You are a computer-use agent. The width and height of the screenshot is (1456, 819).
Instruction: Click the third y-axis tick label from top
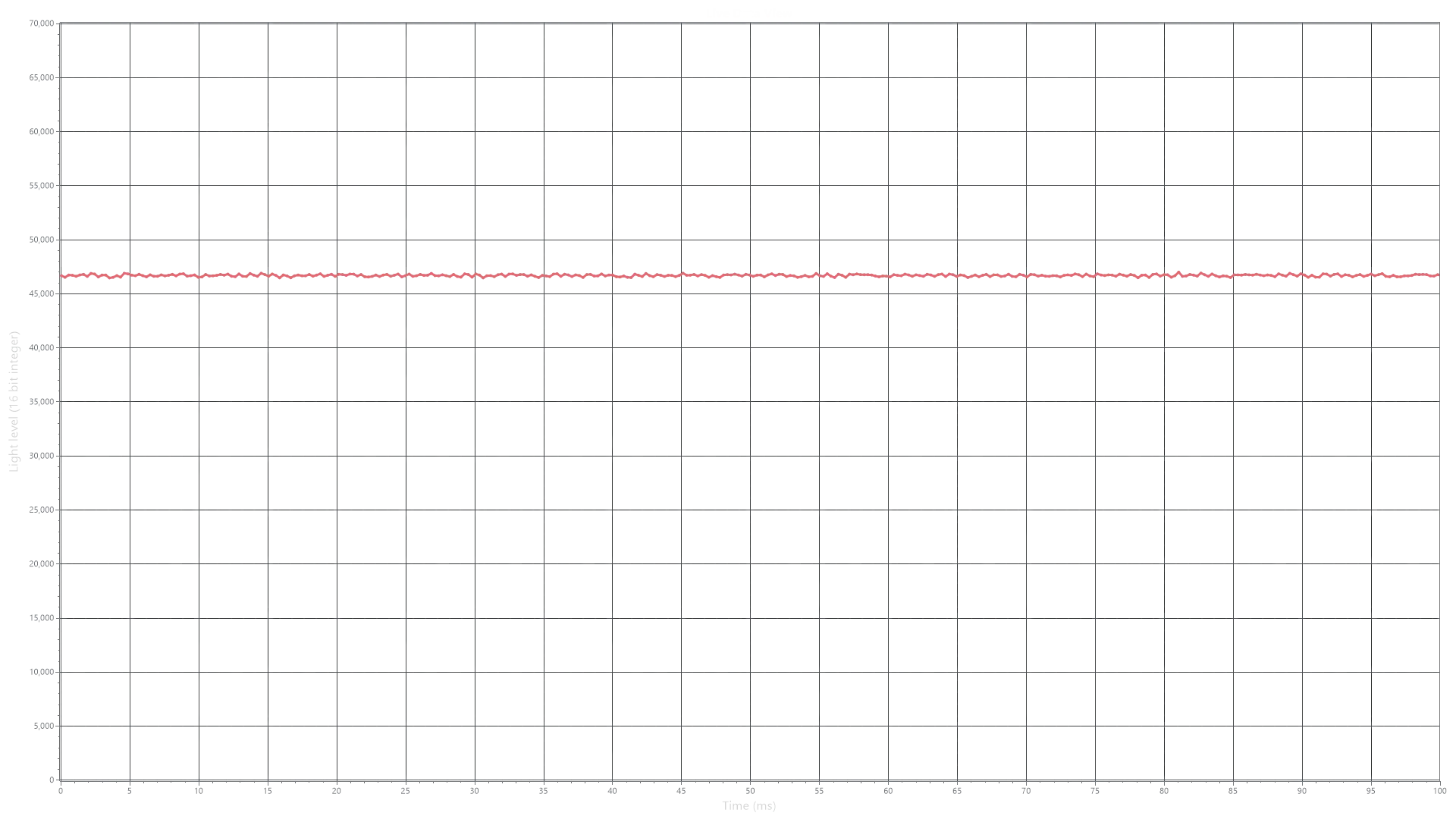[x=40, y=133]
